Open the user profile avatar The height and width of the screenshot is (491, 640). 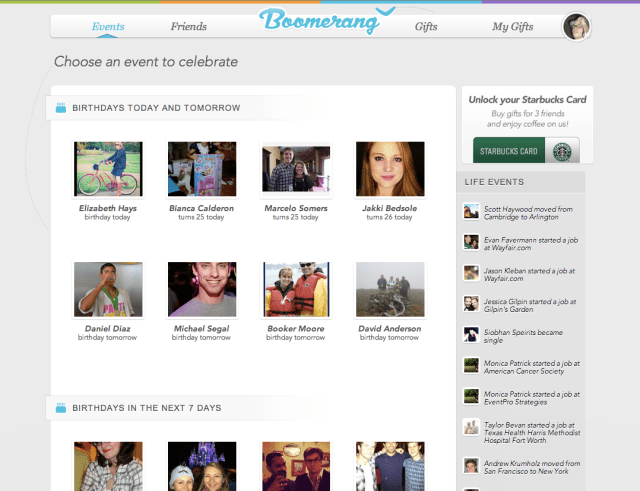tap(576, 27)
